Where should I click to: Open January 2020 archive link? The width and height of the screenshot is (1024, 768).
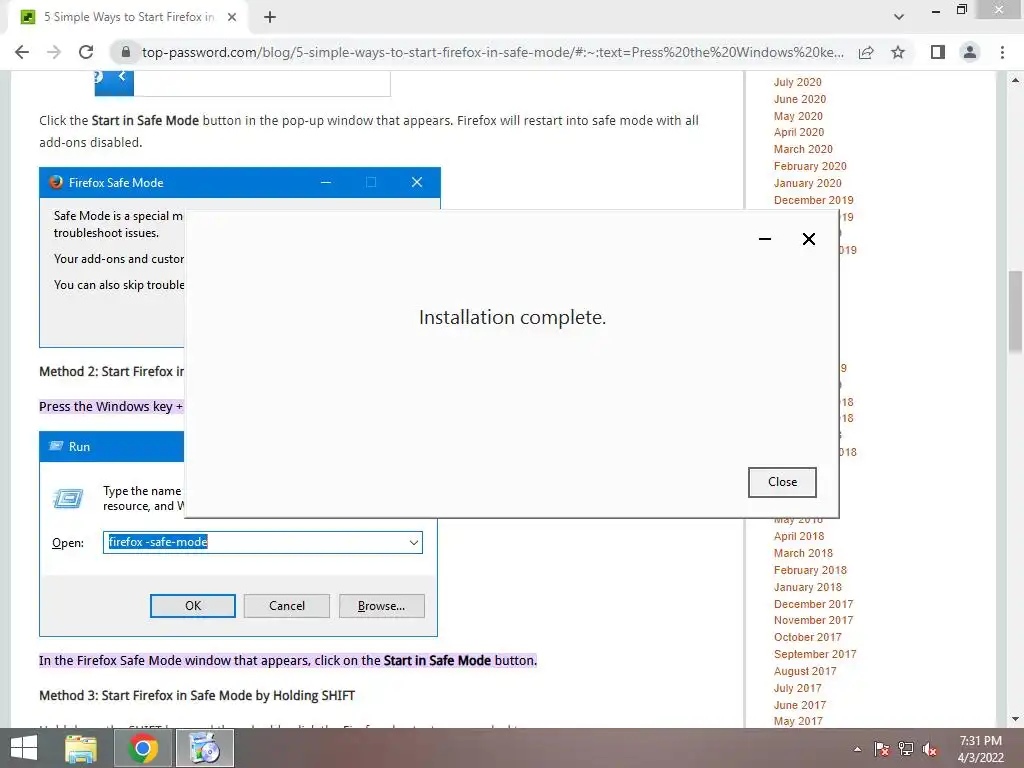point(808,183)
